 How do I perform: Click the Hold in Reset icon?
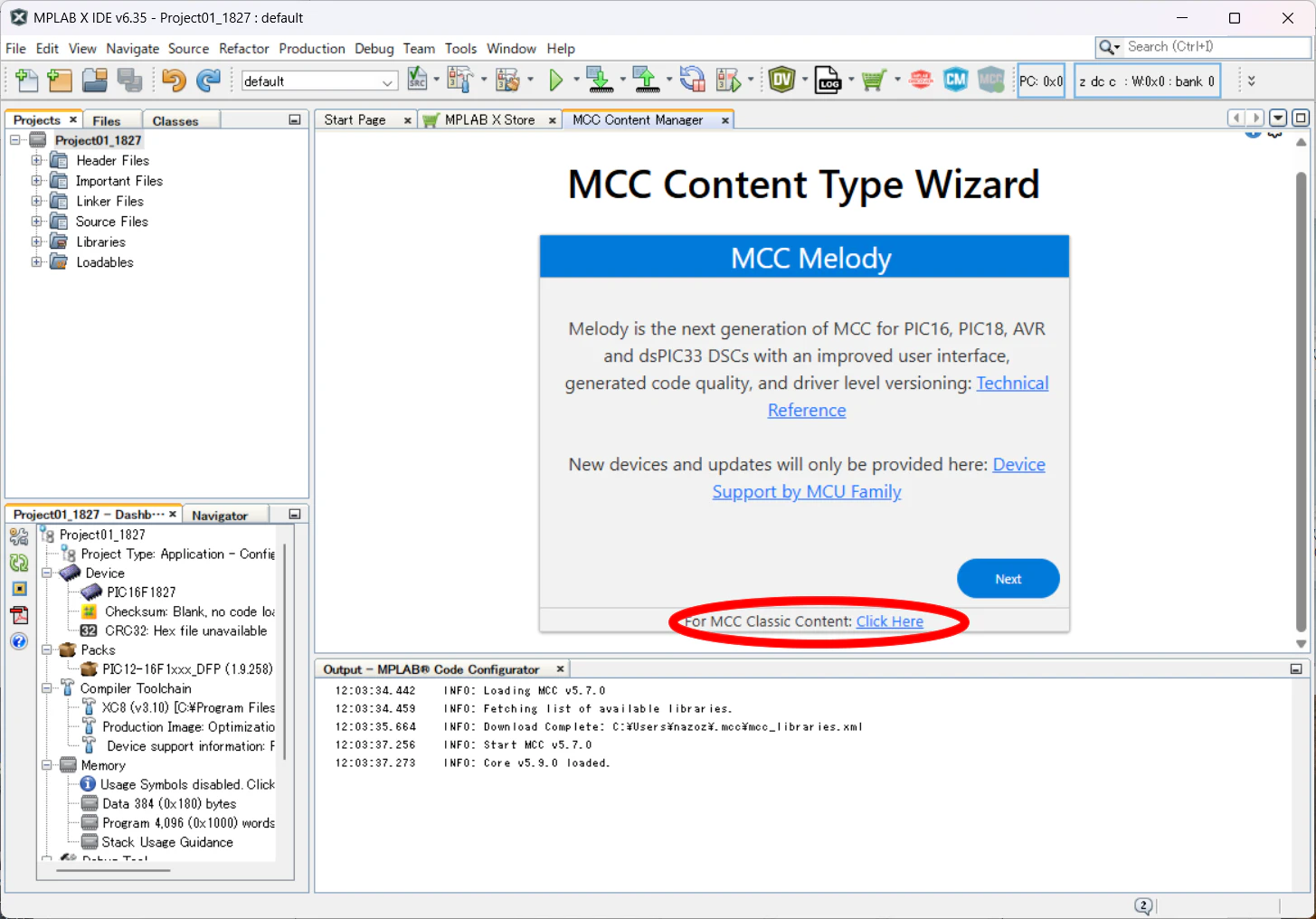pyautogui.click(x=693, y=80)
